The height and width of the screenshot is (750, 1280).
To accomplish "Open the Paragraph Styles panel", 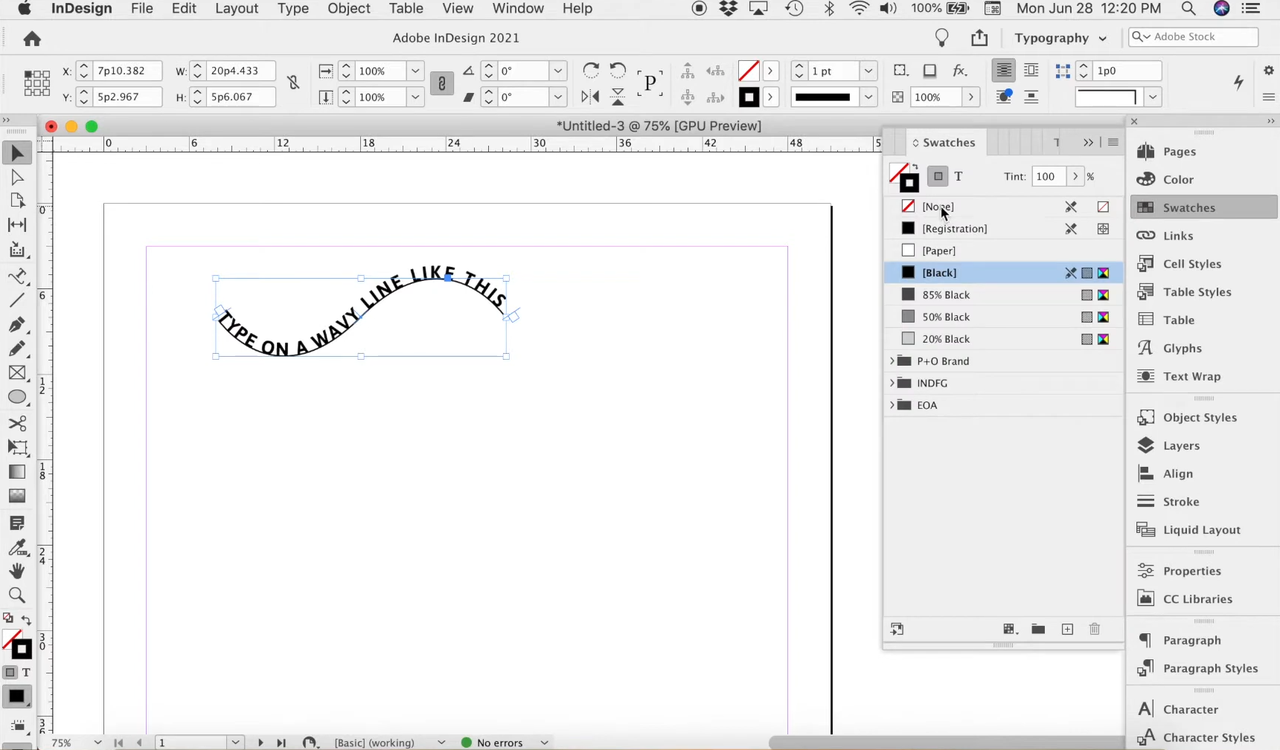I will (1209, 668).
